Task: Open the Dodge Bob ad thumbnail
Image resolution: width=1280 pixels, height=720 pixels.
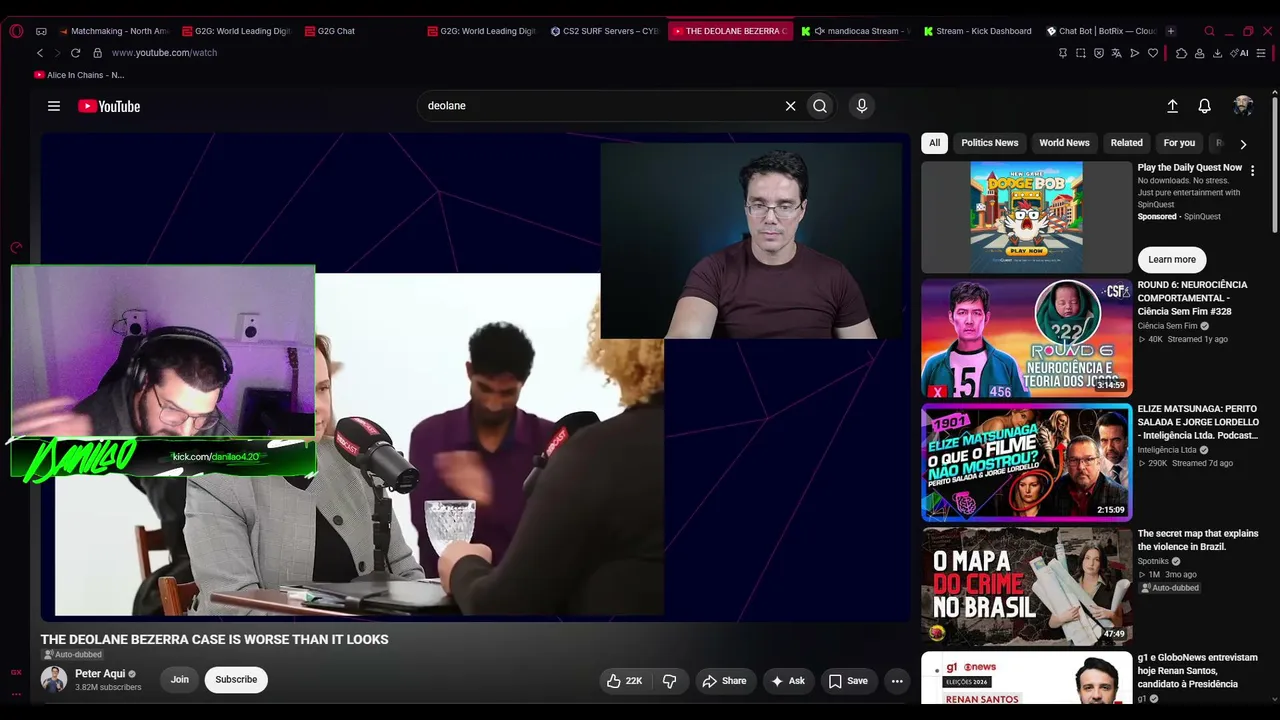Action: click(x=1027, y=217)
